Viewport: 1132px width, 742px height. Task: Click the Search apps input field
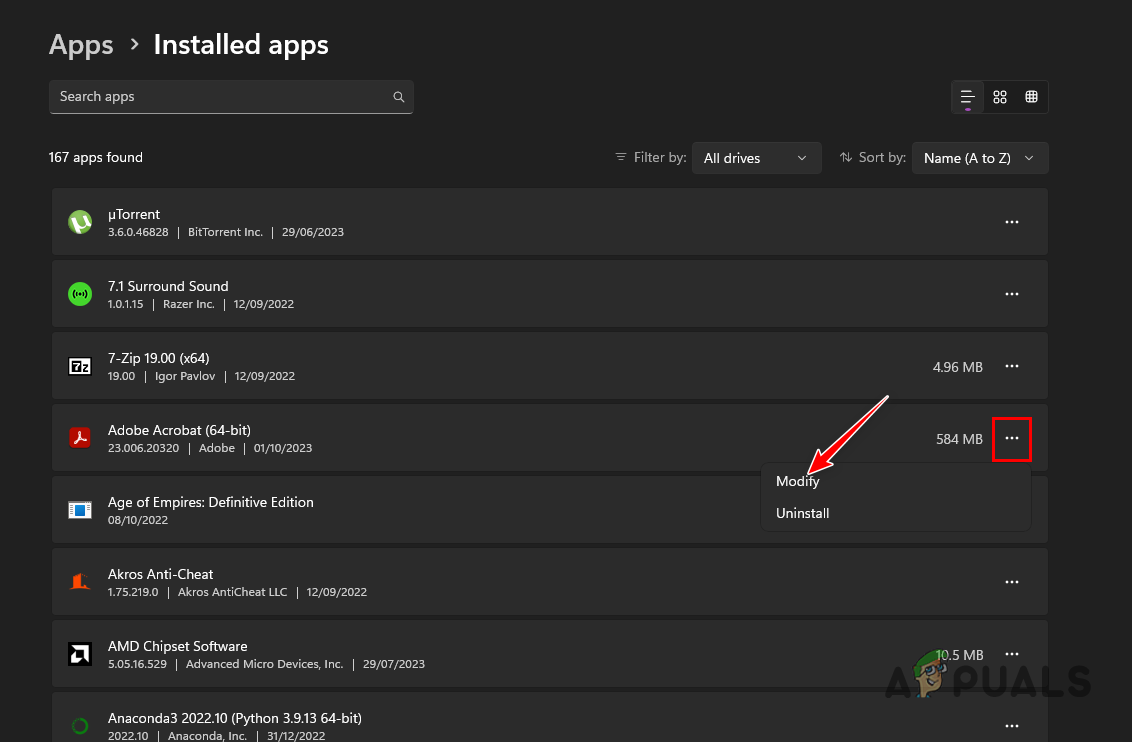point(231,97)
